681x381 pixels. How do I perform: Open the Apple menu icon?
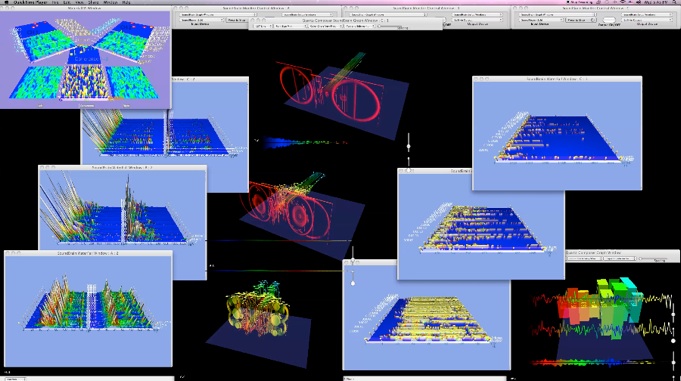(x=6, y=2)
